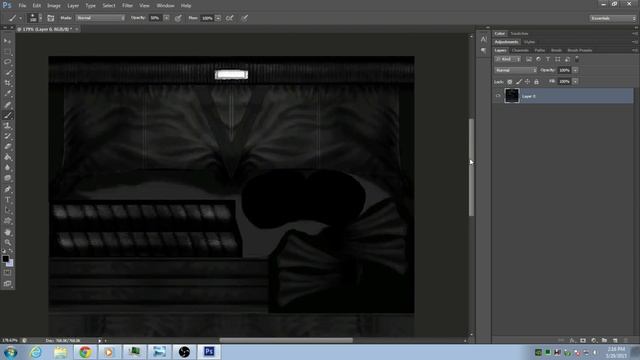Select the Clone Stamp tool

pyautogui.click(x=7, y=126)
